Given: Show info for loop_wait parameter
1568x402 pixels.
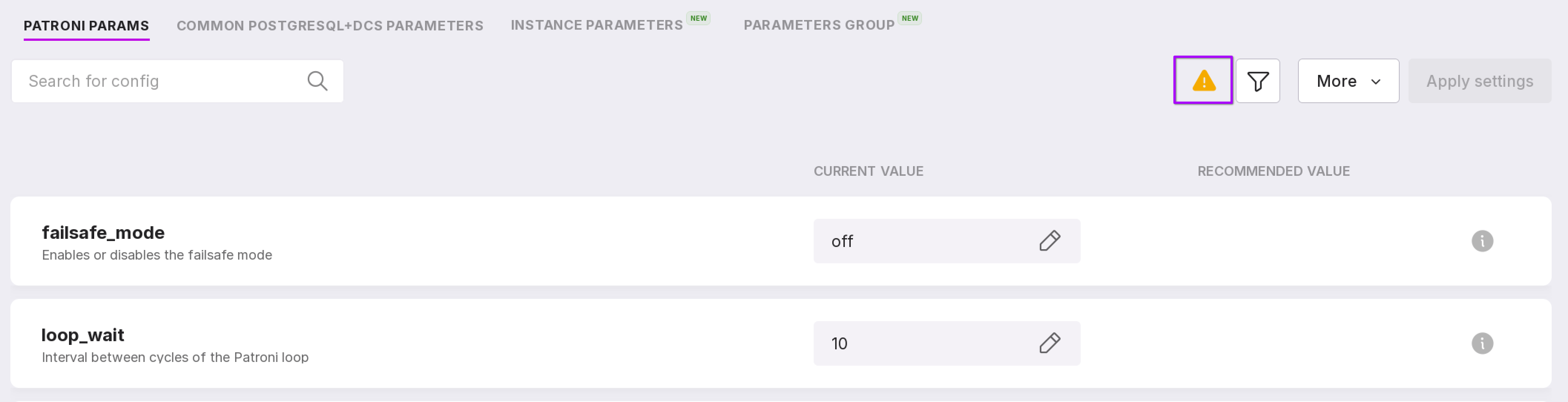Looking at the screenshot, I should click(x=1482, y=343).
